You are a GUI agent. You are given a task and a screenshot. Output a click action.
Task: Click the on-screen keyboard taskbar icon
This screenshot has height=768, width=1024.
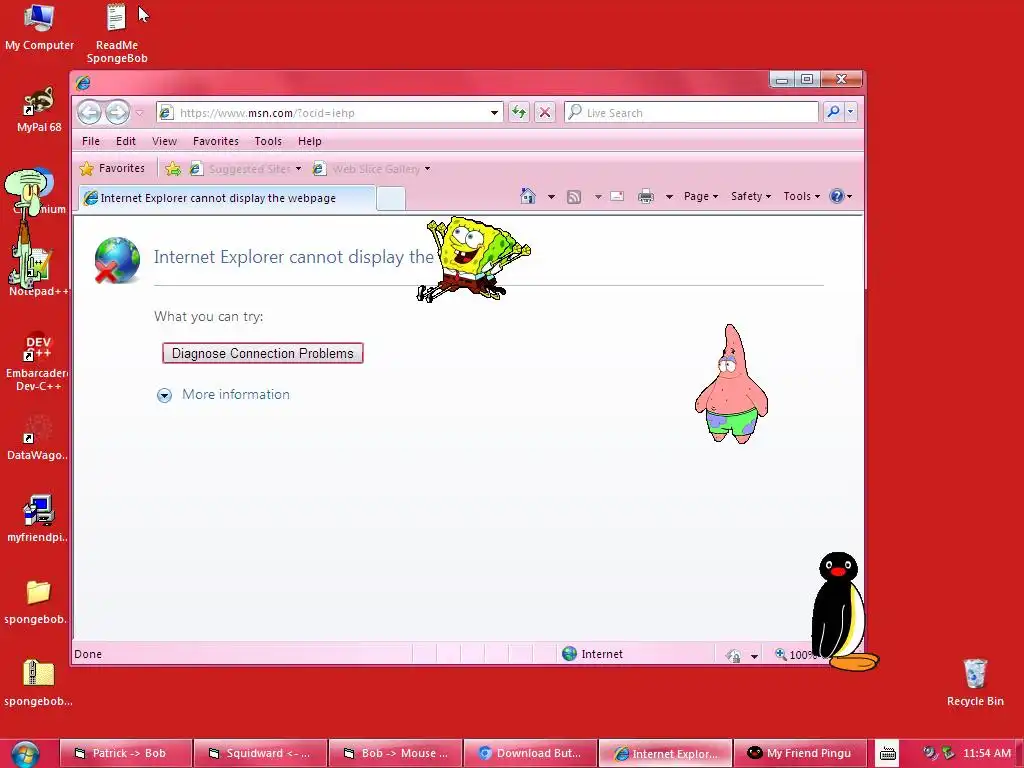click(x=888, y=754)
